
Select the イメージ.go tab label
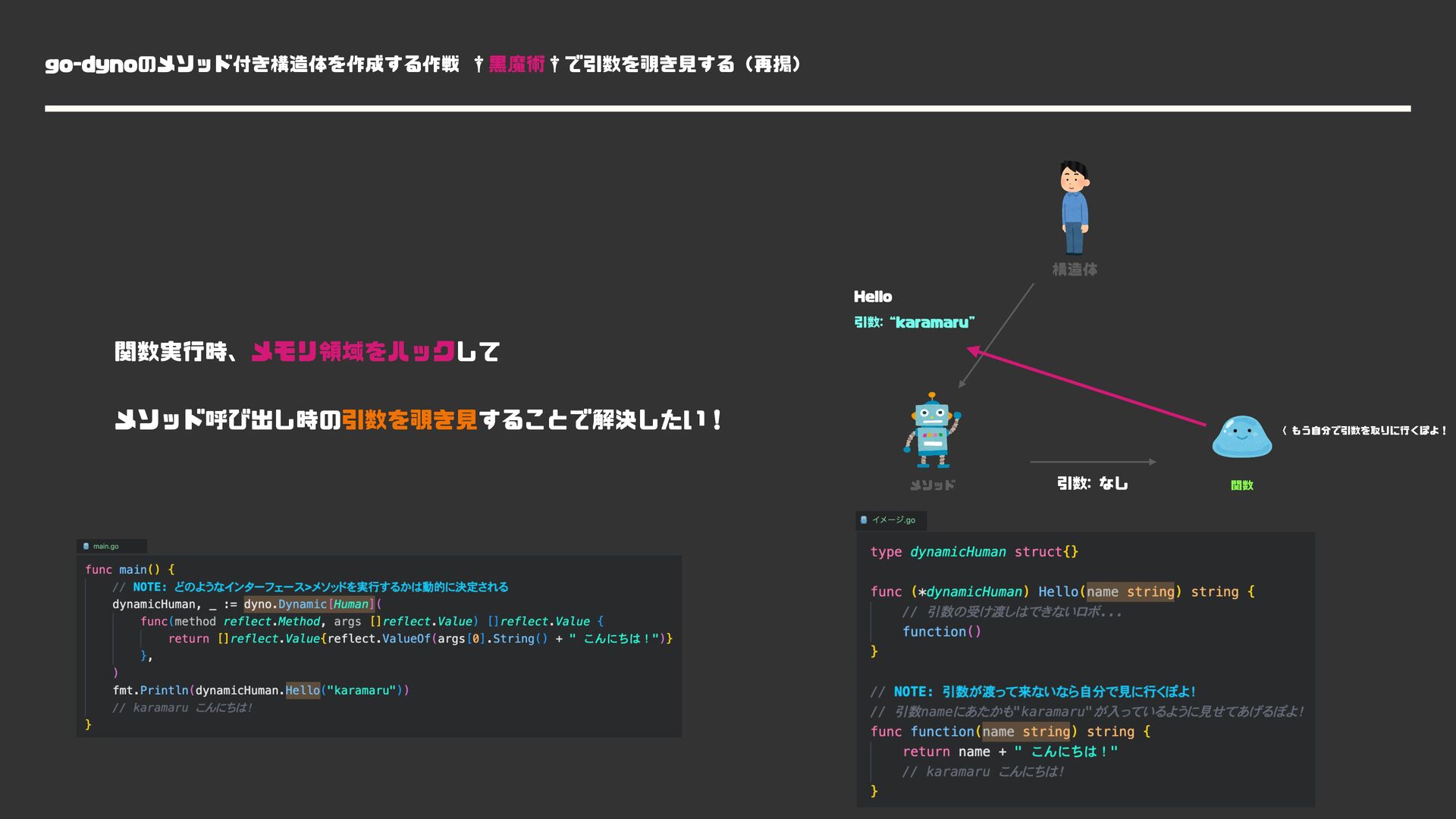(x=893, y=520)
